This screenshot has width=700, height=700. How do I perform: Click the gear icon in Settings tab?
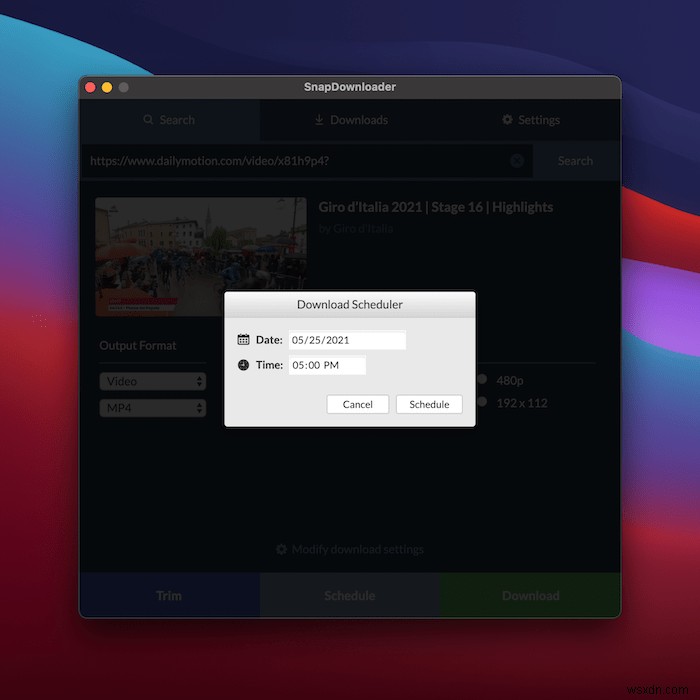click(x=507, y=119)
